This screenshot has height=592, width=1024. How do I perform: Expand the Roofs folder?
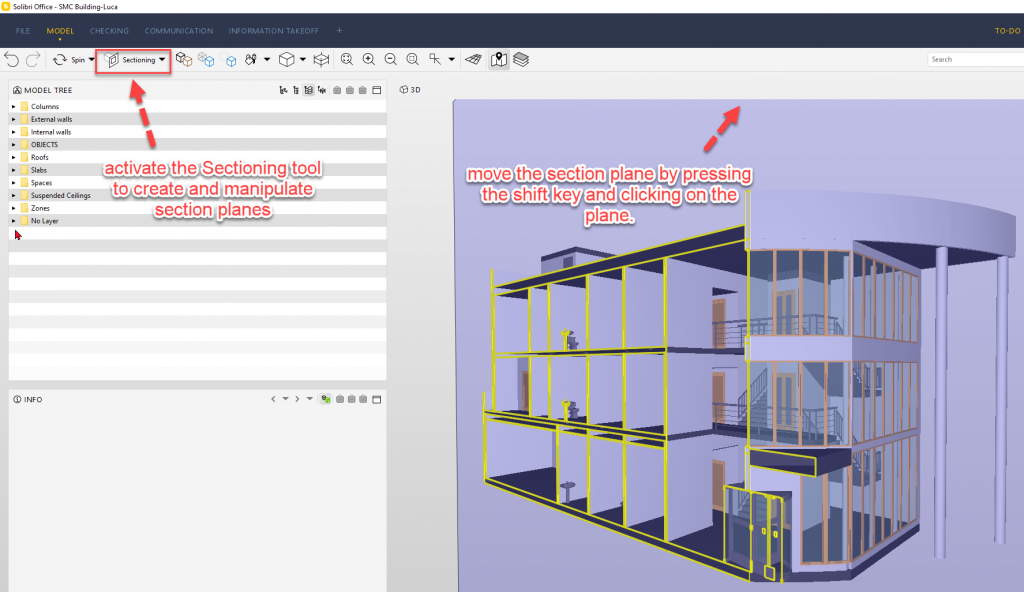[14, 157]
